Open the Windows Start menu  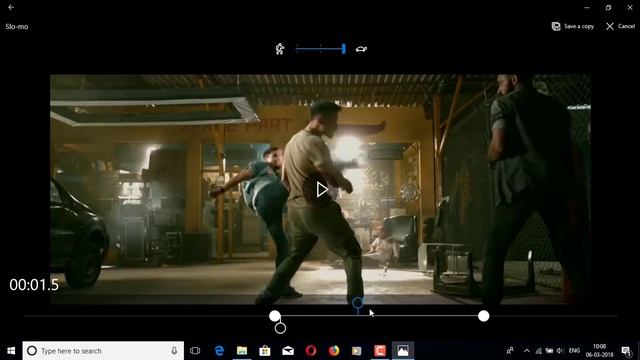(11, 351)
